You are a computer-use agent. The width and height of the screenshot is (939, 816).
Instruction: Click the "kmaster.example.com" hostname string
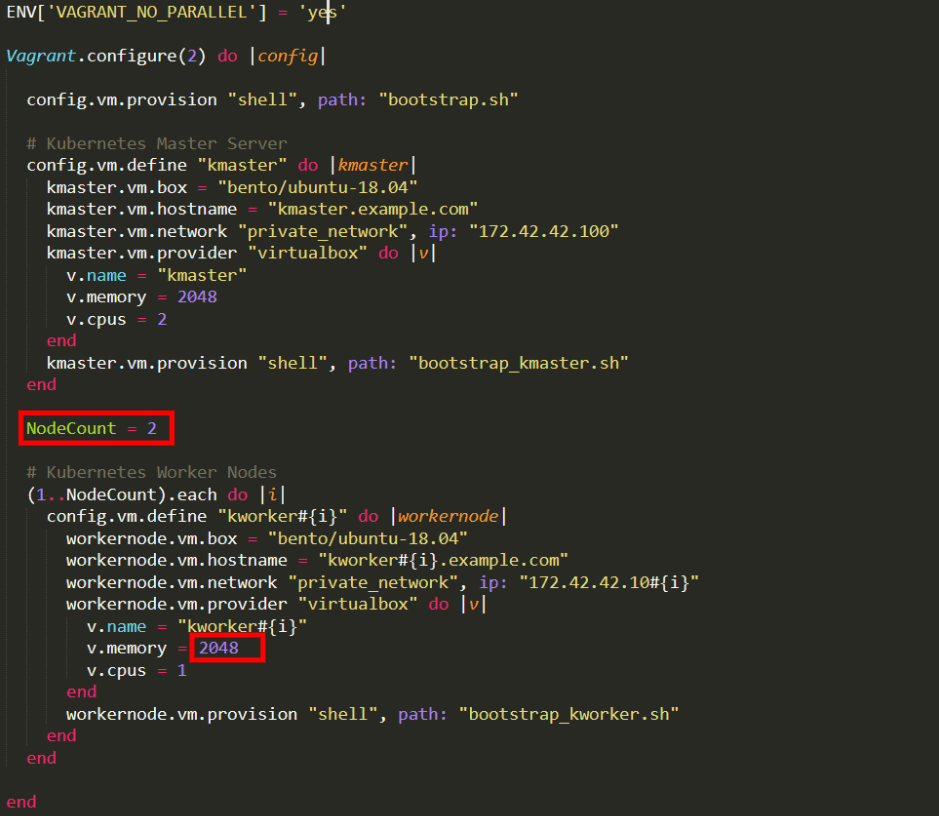(x=372, y=209)
